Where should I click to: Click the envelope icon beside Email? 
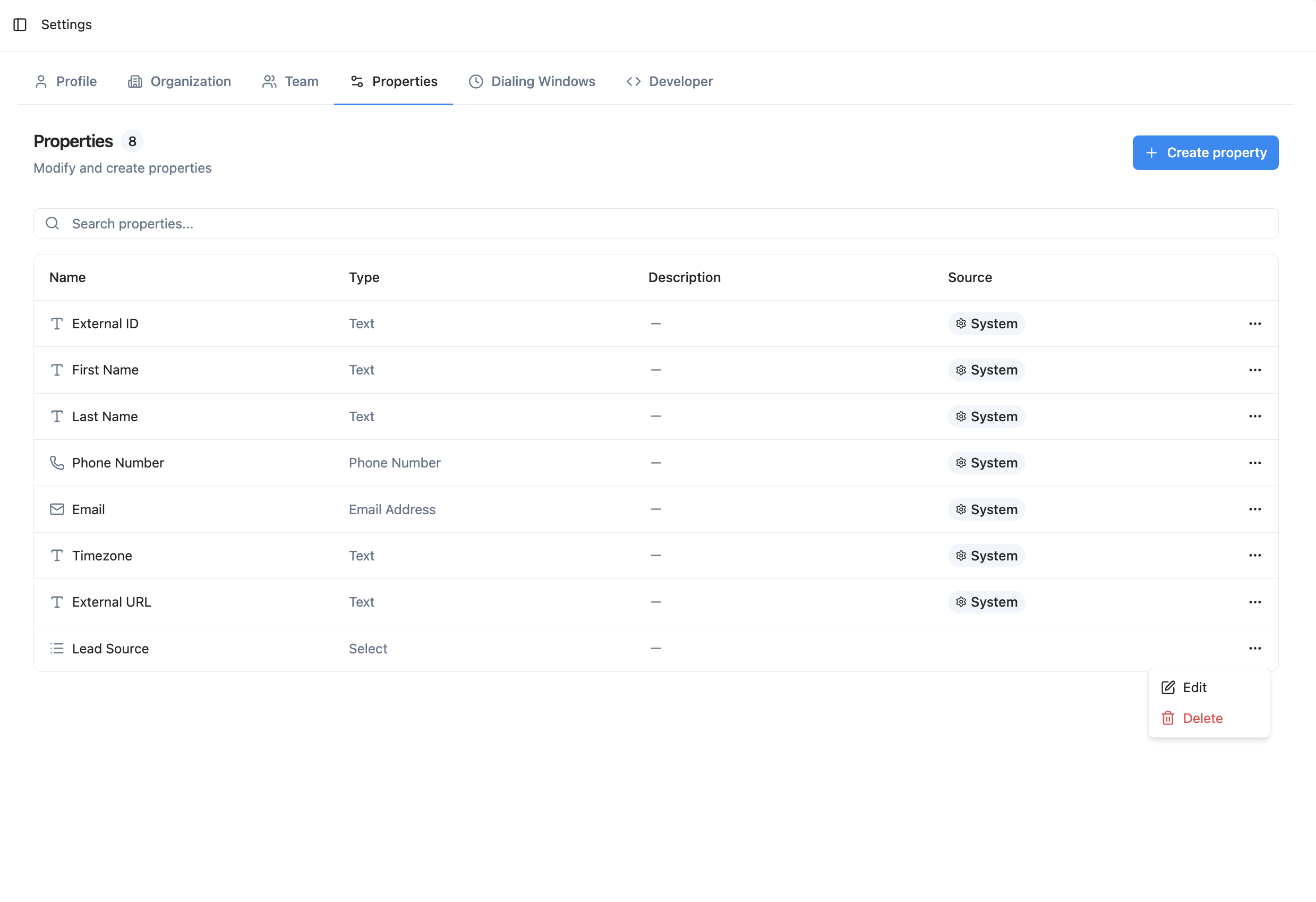[x=57, y=509]
